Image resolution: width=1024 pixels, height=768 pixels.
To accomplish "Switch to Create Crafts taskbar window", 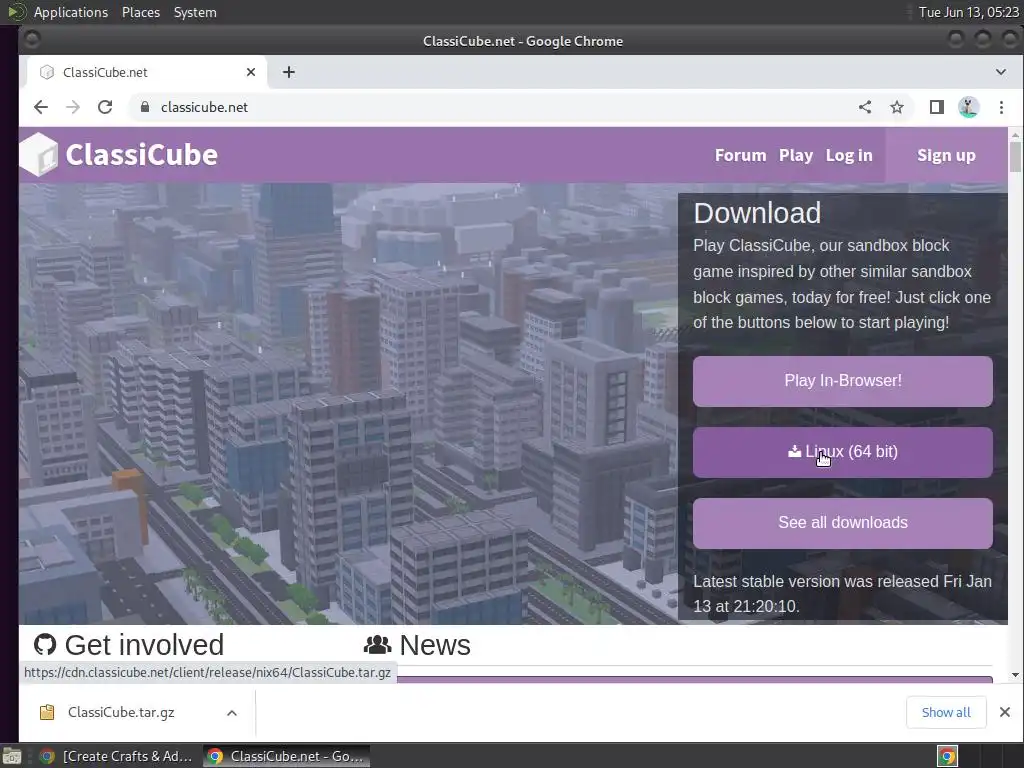I will 116,756.
